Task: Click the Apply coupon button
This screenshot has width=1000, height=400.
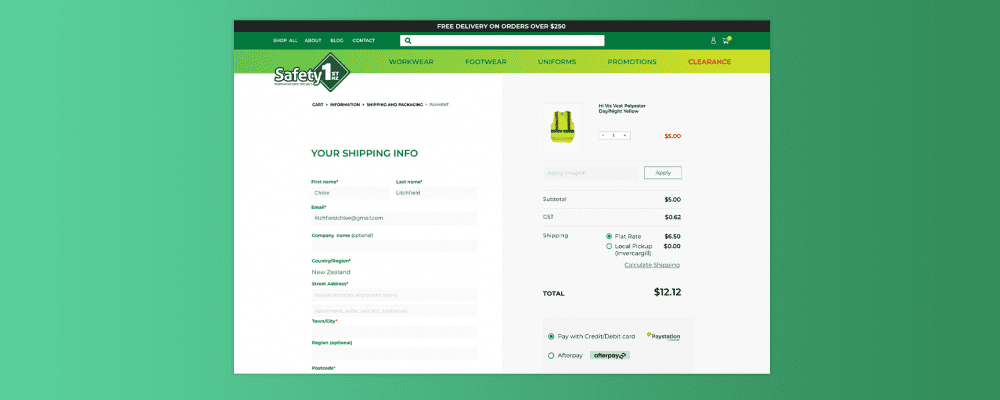Action: pos(663,172)
